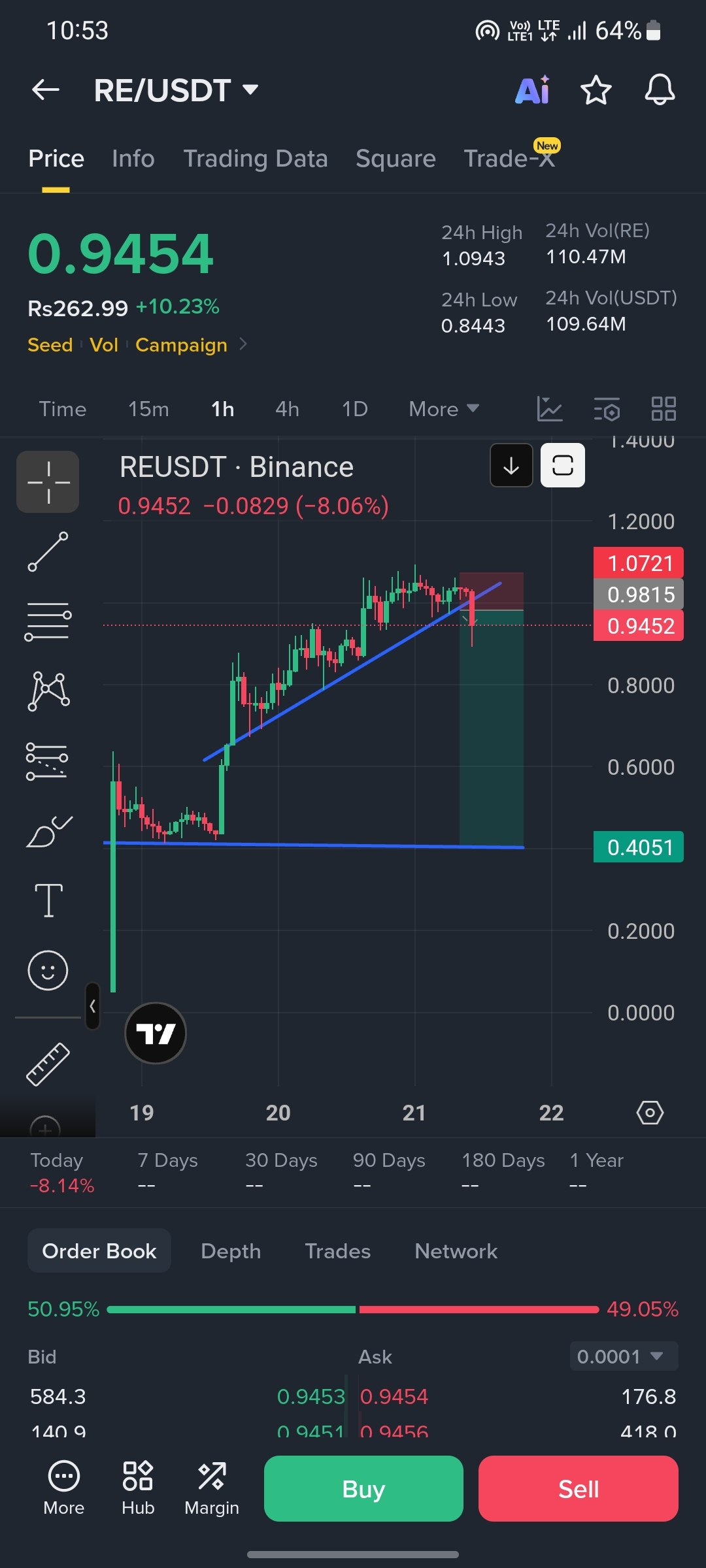This screenshot has width=706, height=1568.
Task: Open the Square tab
Action: pos(395,159)
